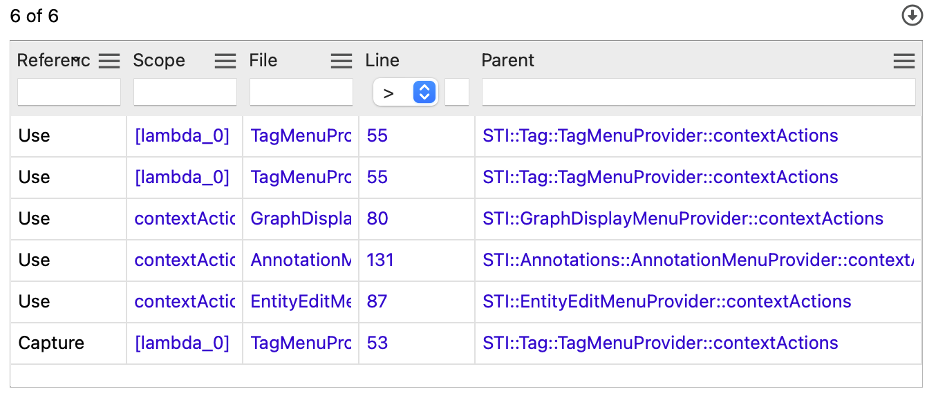
Task: Open the GraphDispla file link
Action: click(301, 218)
